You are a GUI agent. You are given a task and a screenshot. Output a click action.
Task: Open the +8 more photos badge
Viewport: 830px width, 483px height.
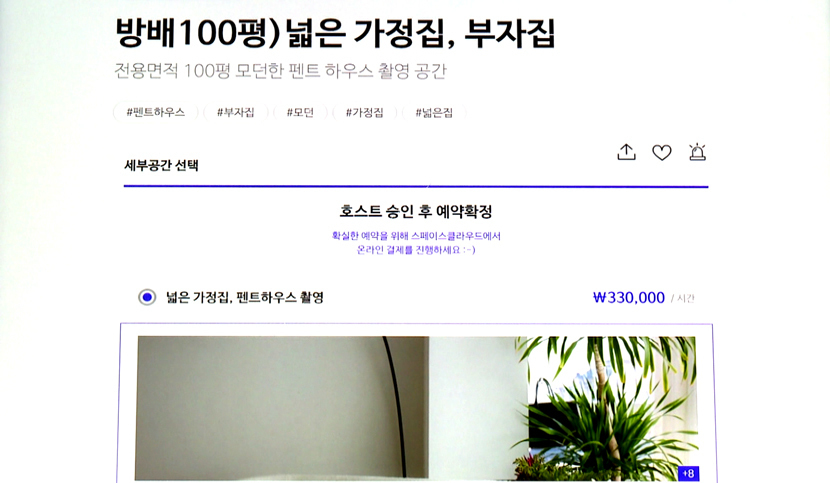coord(688,473)
